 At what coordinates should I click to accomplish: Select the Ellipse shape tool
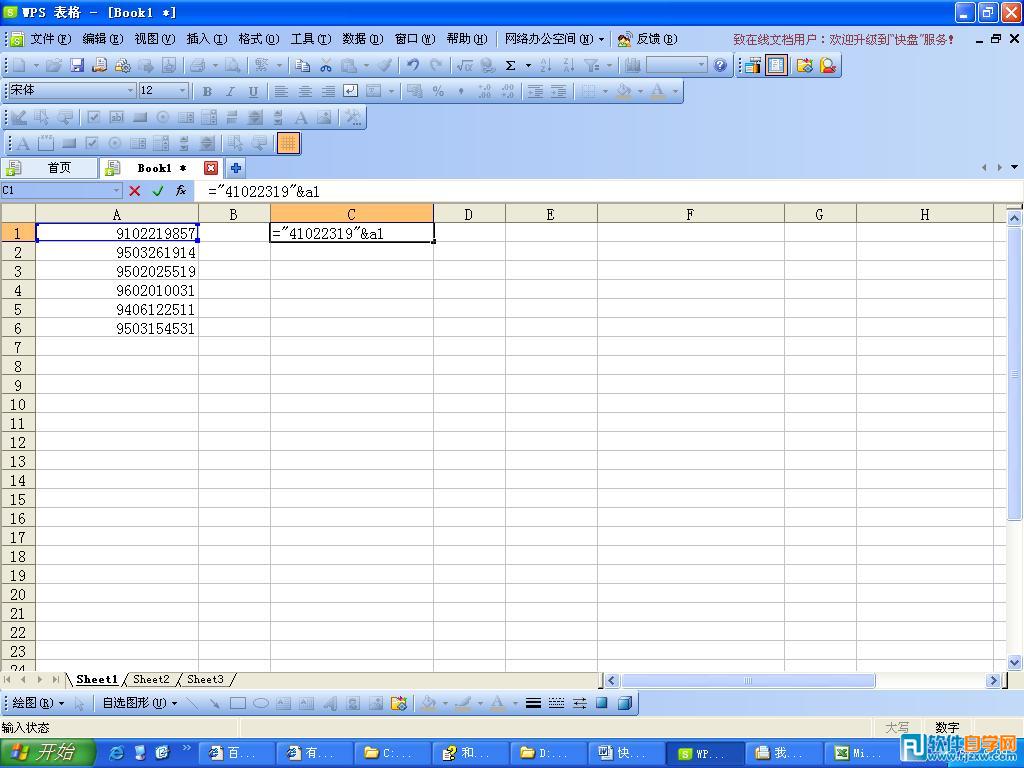261,703
